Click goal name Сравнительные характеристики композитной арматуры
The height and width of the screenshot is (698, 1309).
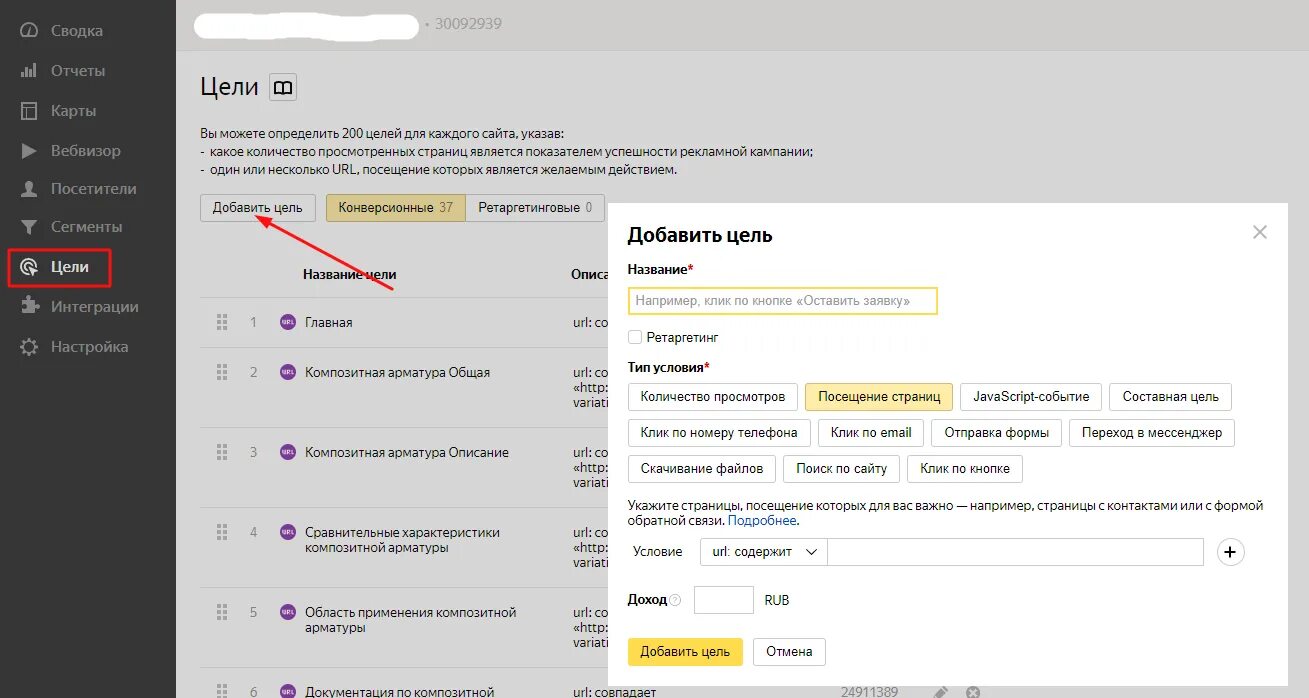coord(402,540)
